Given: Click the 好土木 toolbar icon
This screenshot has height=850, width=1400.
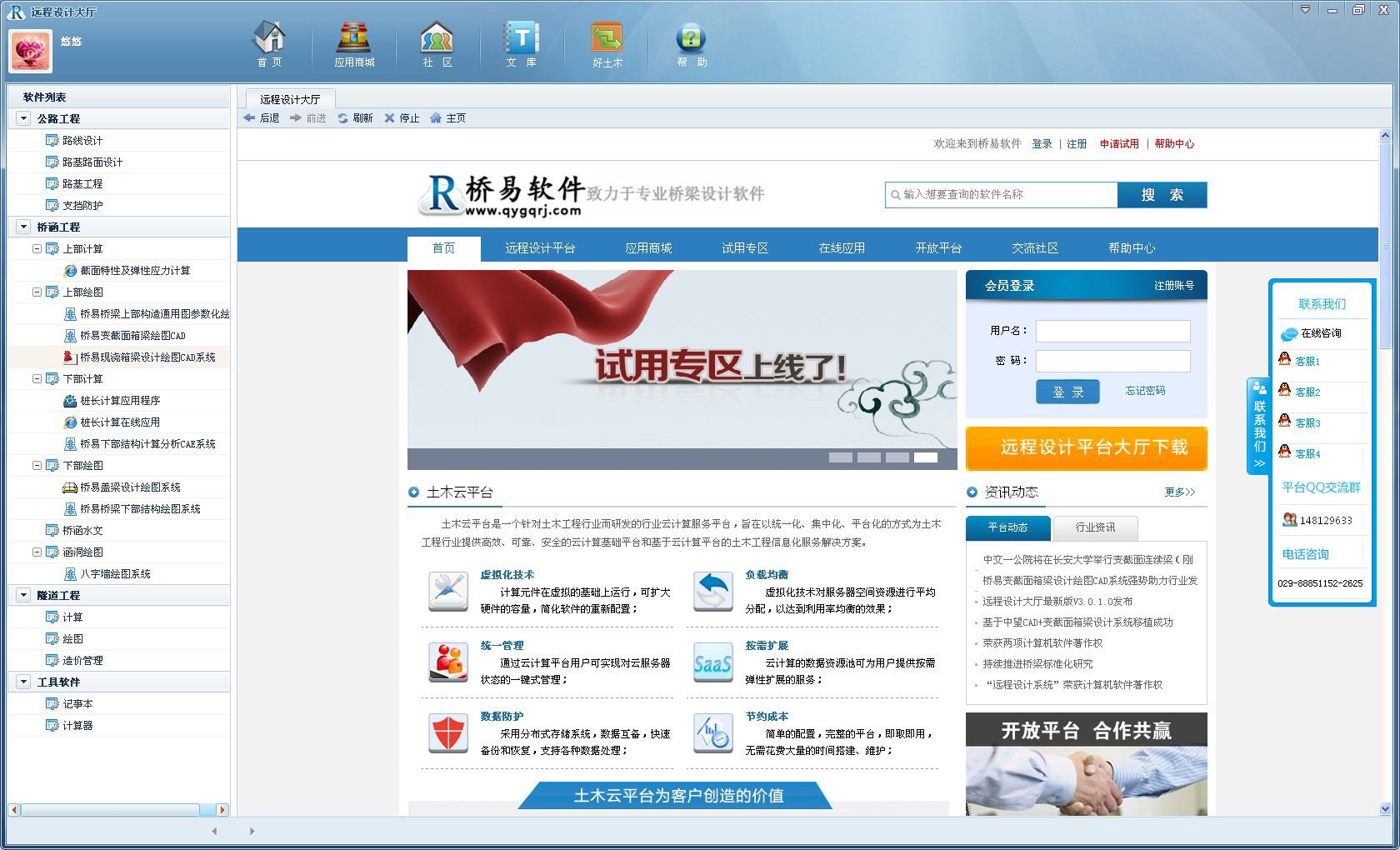Looking at the screenshot, I should point(607,44).
